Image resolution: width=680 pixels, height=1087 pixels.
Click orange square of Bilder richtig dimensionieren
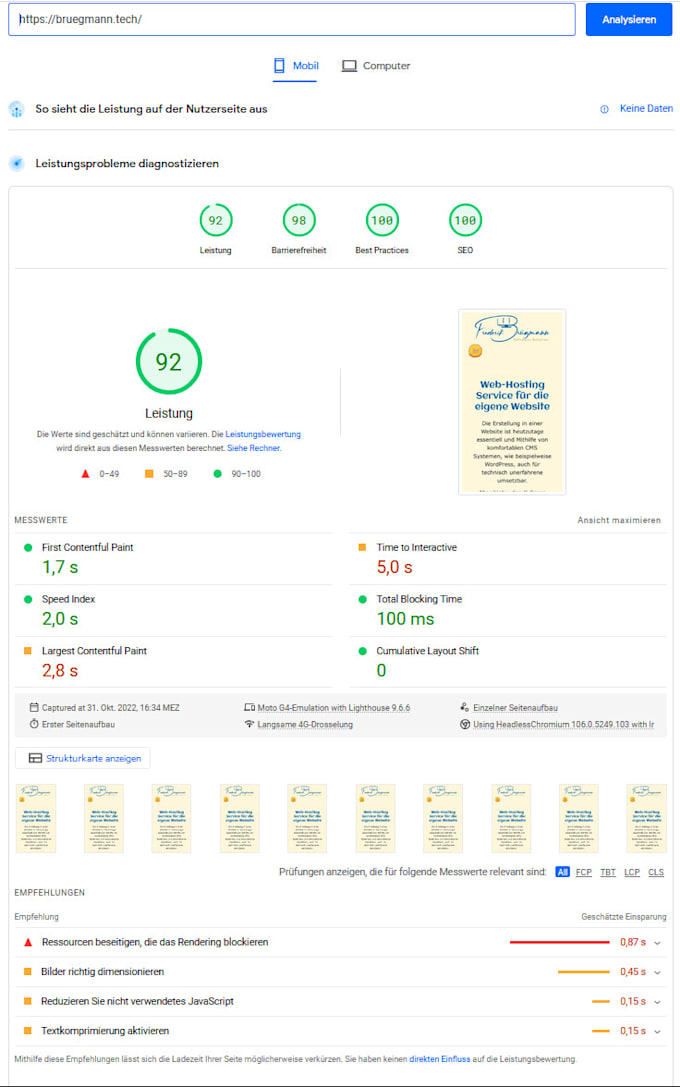point(28,972)
